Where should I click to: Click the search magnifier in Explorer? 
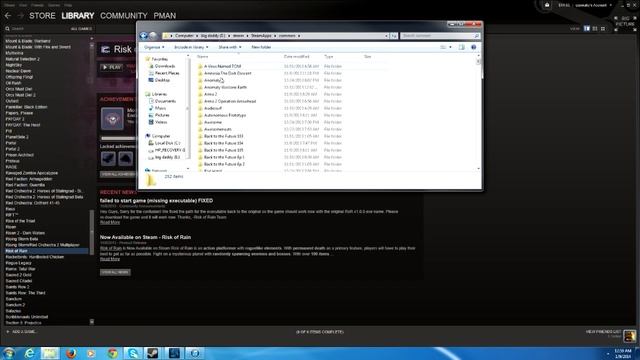(x=476, y=36)
